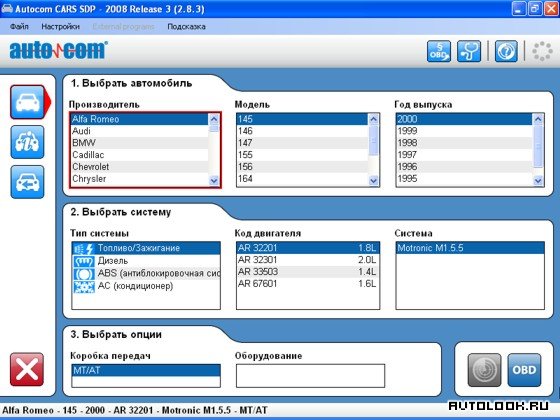This screenshot has width=560, height=420.
Task: Select Chevrolet in manufacturer list
Action: pos(140,167)
